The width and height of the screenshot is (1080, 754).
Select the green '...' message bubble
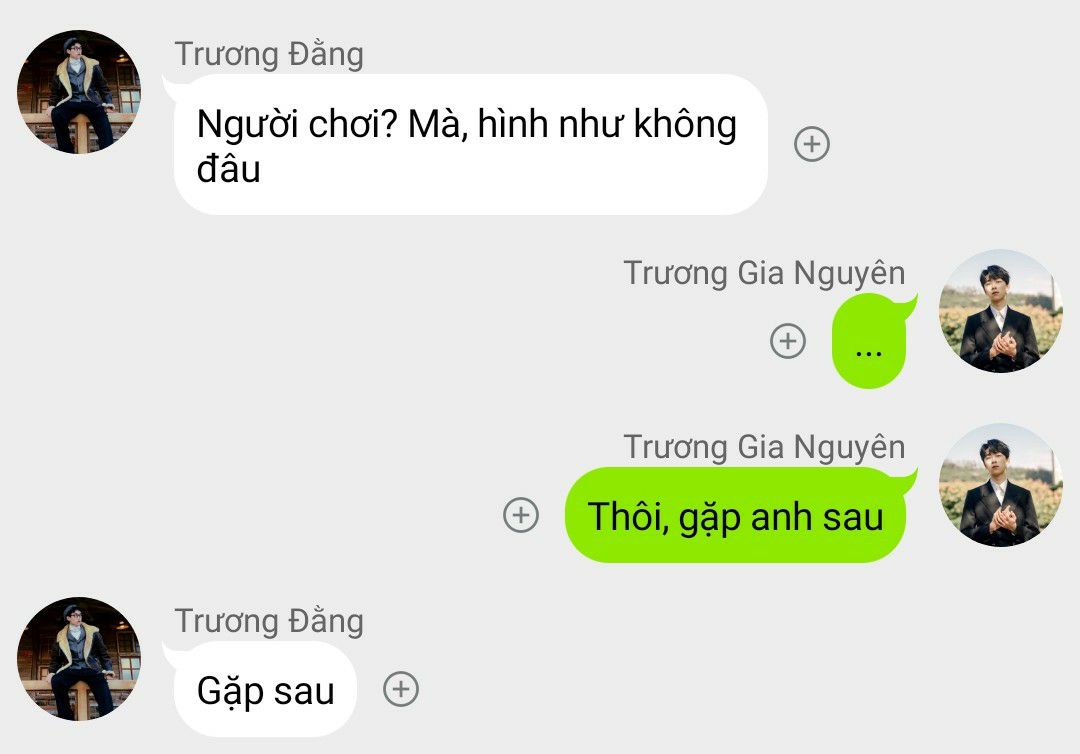869,341
